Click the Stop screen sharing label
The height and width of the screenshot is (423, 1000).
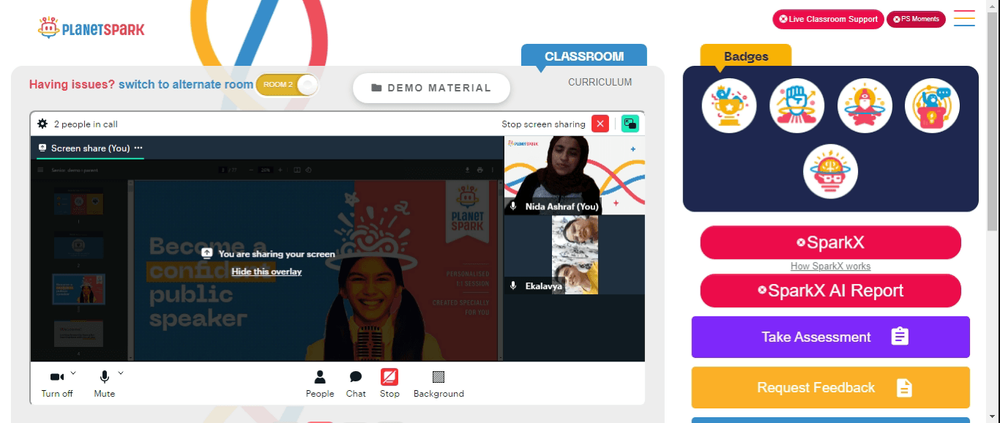tap(543, 124)
